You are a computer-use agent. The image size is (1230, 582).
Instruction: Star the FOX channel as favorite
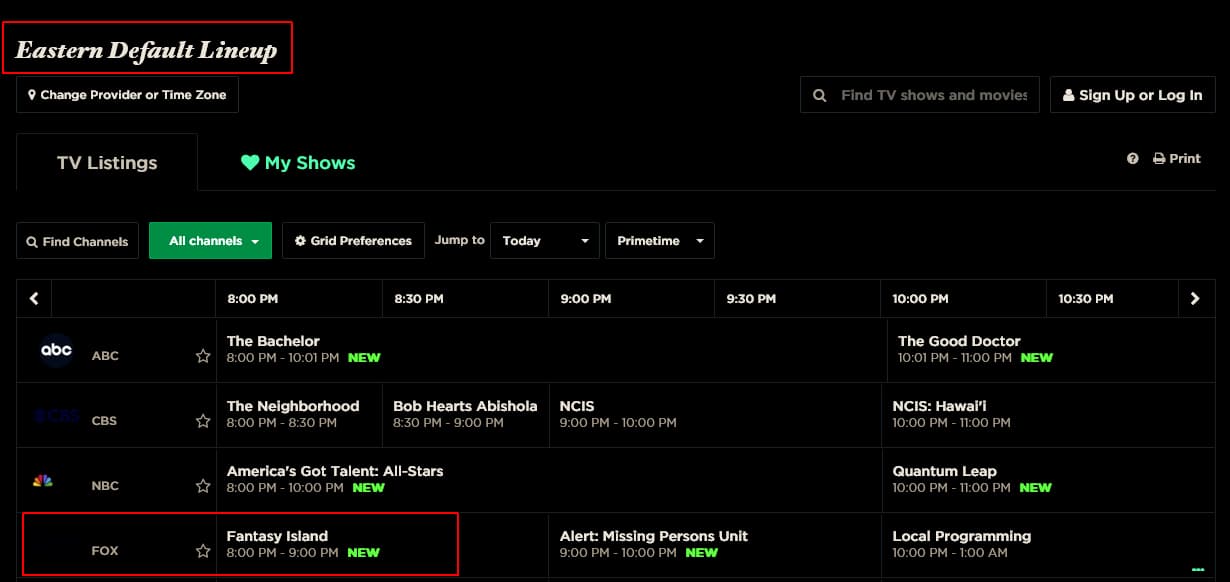pyautogui.click(x=203, y=551)
